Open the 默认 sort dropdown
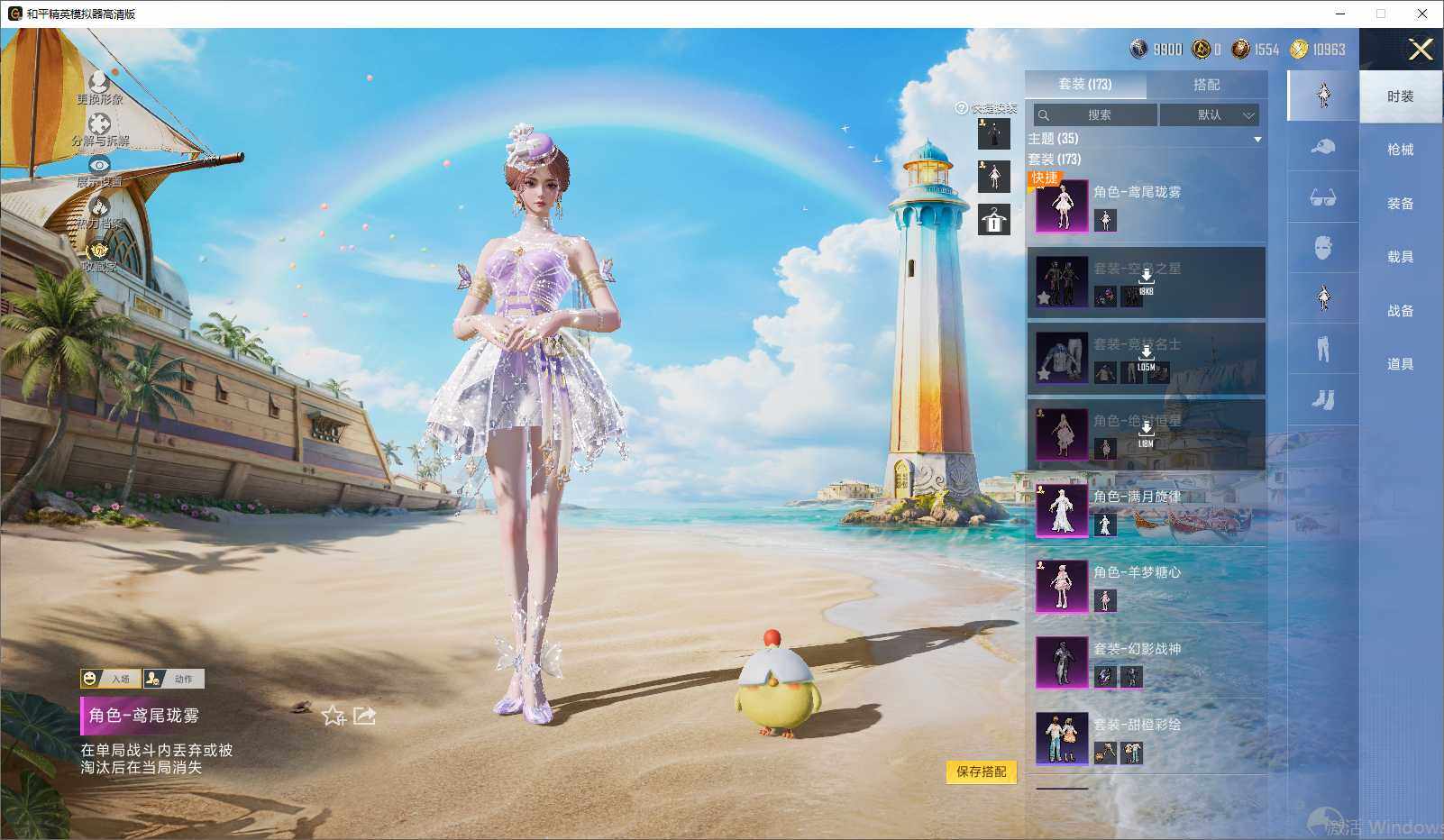The height and width of the screenshot is (840, 1444). click(x=1210, y=114)
